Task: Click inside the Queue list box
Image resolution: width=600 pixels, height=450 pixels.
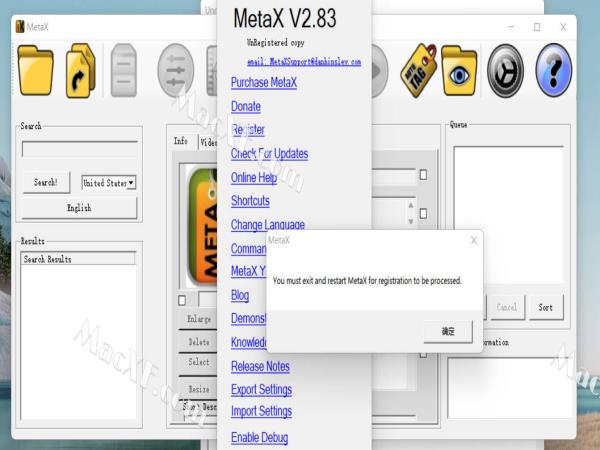Action: 509,214
